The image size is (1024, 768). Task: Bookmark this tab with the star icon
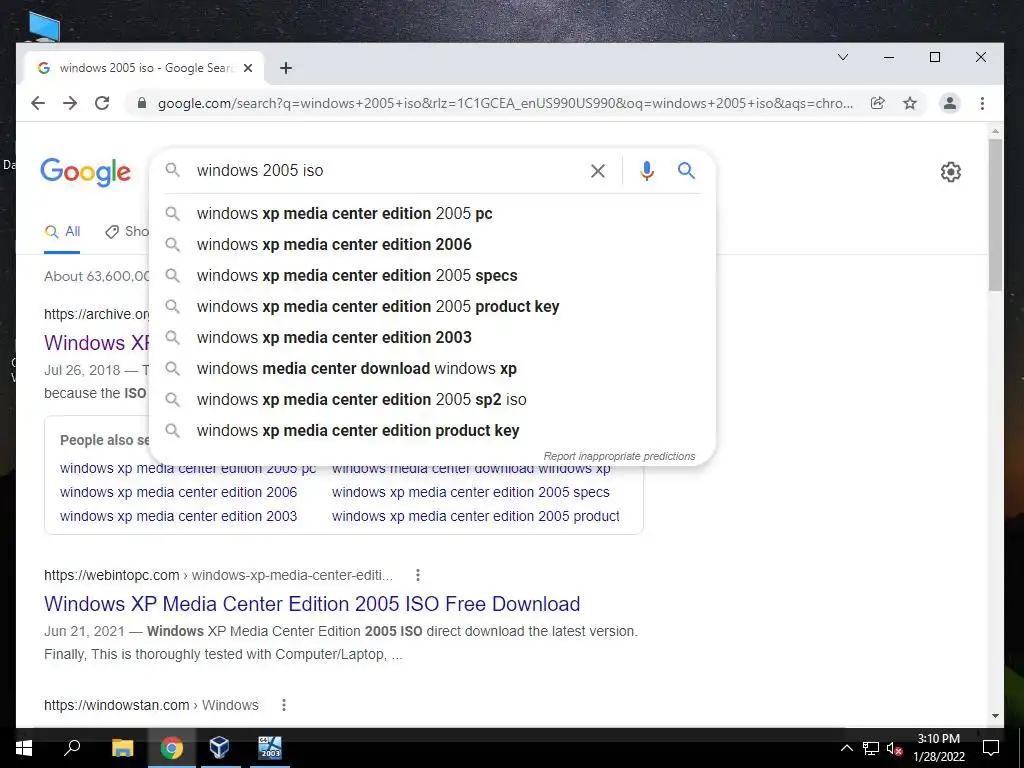coord(910,103)
